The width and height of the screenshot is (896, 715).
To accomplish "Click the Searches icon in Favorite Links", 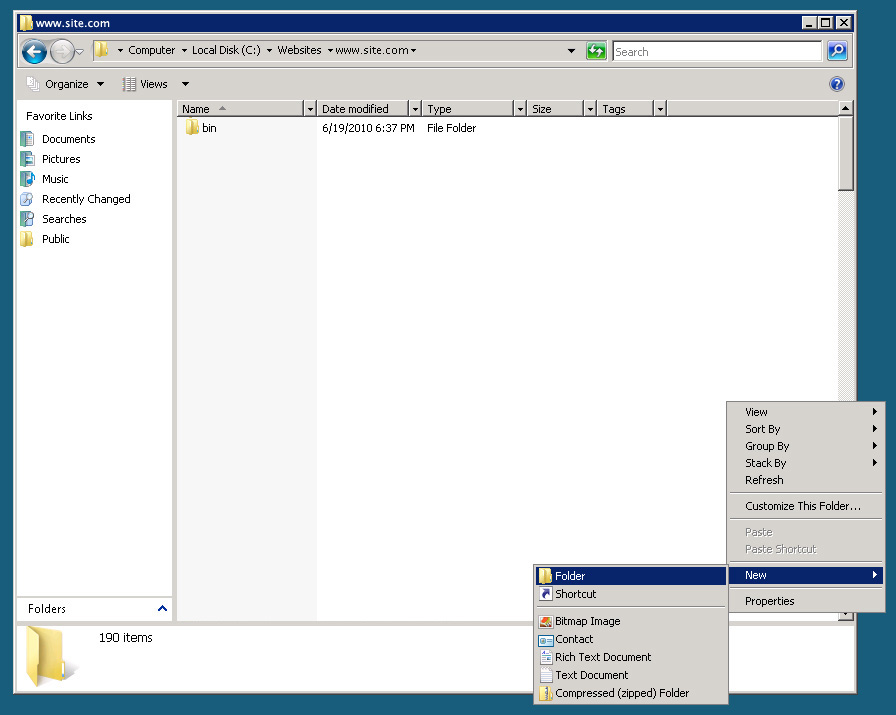I will (27, 219).
